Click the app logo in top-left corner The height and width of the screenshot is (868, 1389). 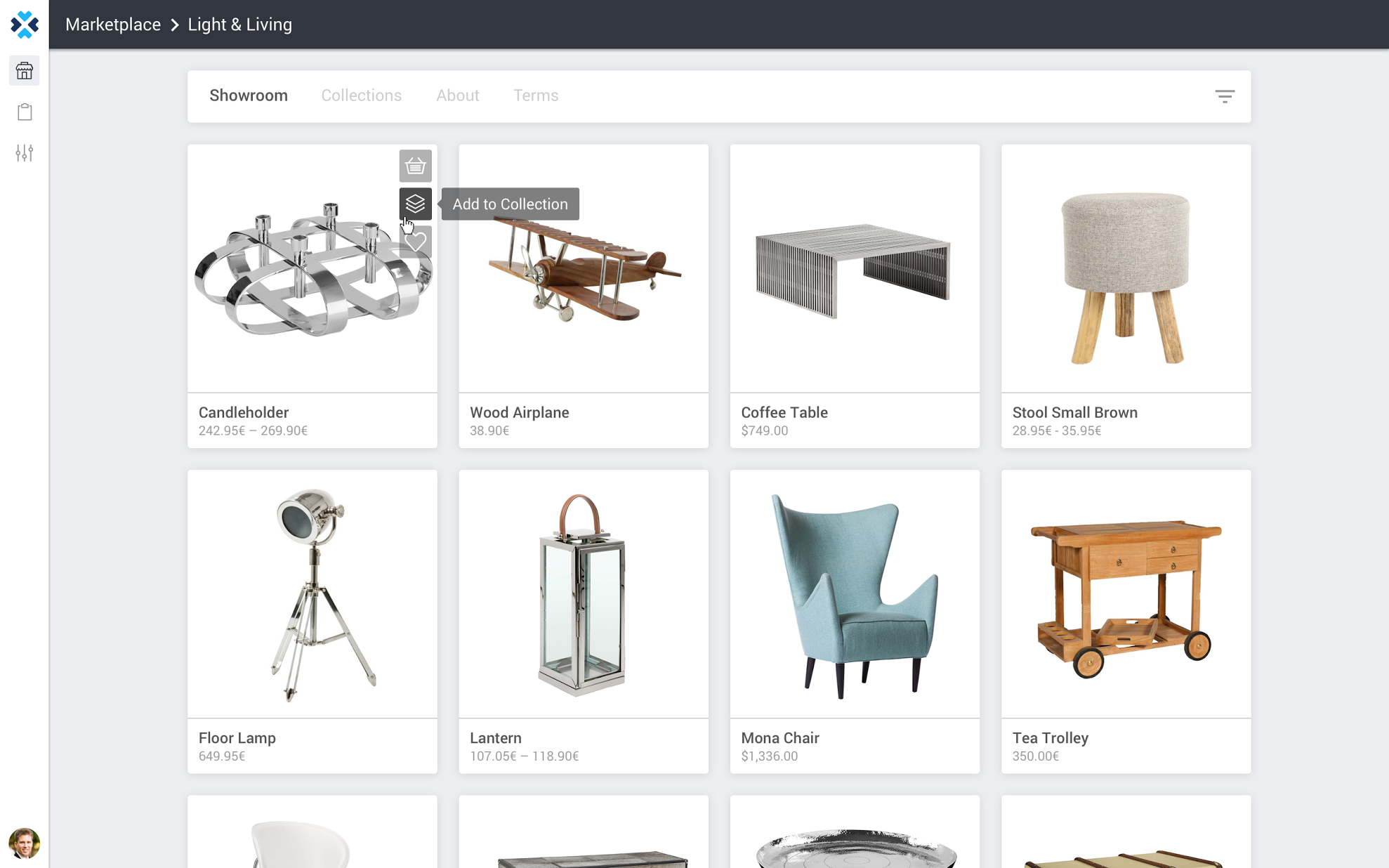point(25,25)
